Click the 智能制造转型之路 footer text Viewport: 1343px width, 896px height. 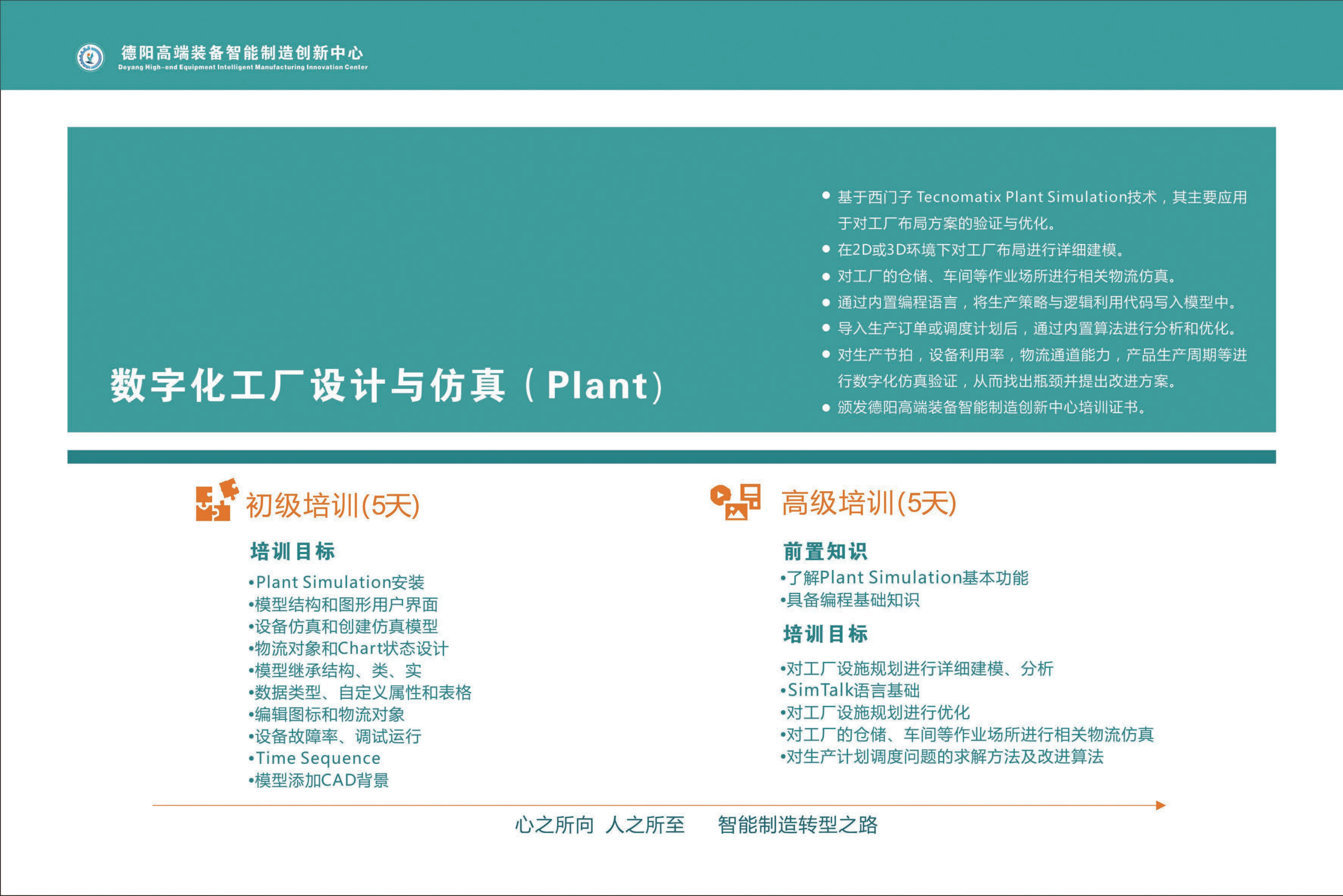798,825
